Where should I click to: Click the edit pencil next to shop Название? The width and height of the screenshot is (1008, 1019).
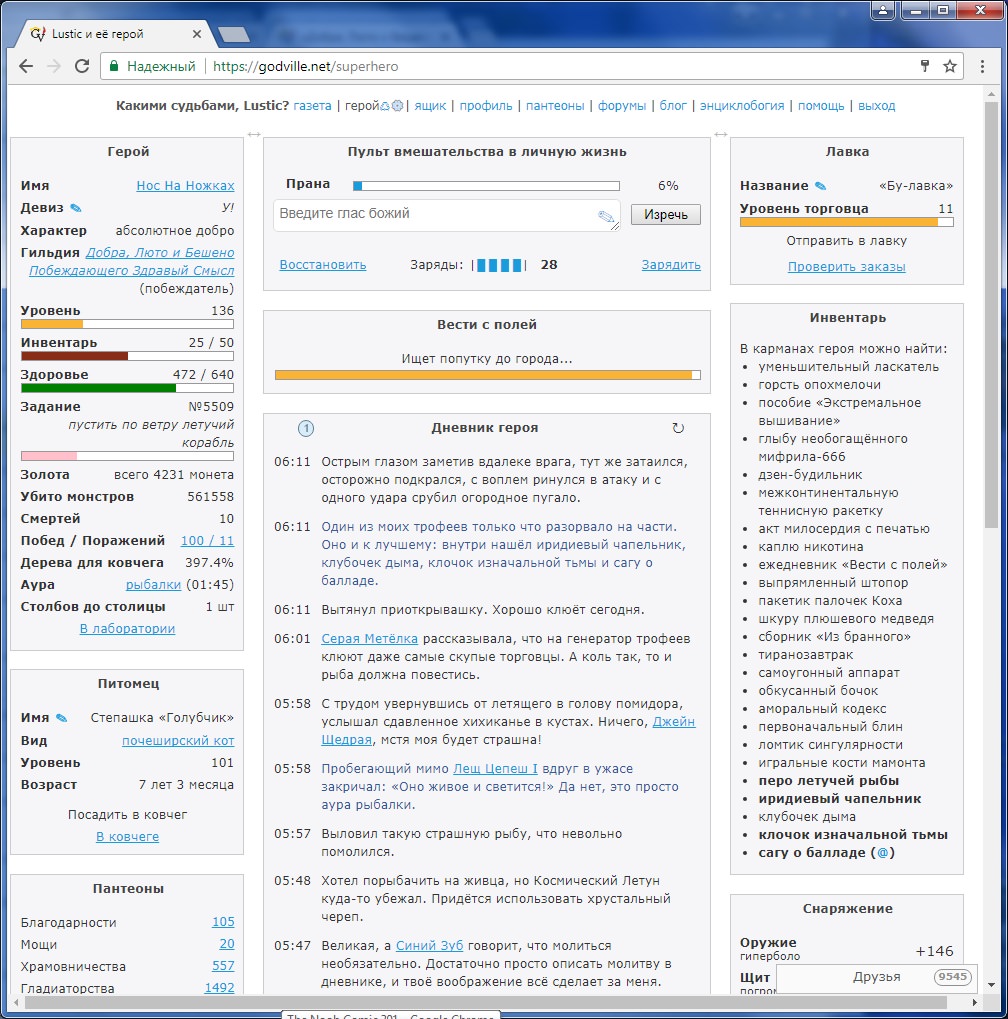click(821, 186)
